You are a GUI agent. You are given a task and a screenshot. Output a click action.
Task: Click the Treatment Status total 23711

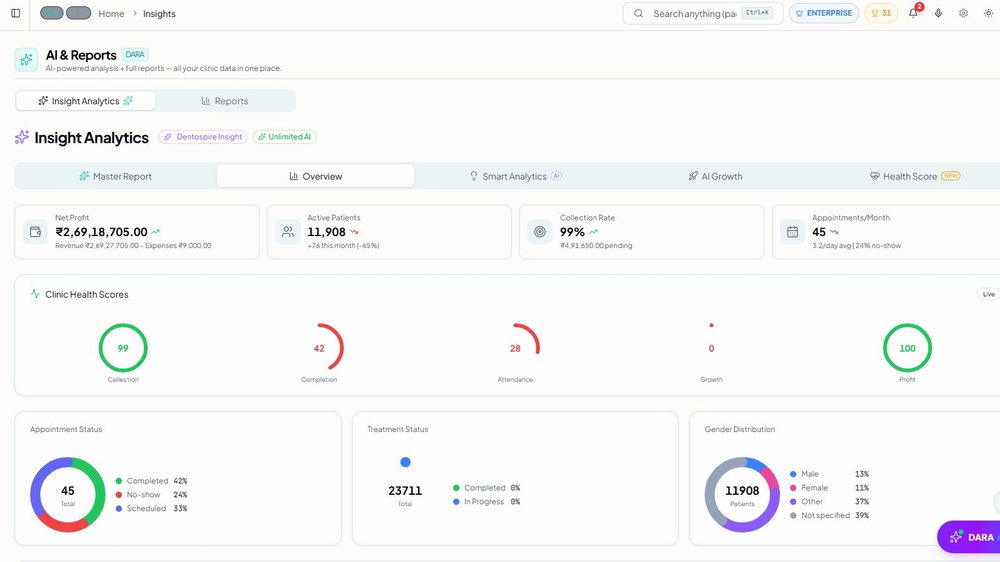pyautogui.click(x=405, y=491)
